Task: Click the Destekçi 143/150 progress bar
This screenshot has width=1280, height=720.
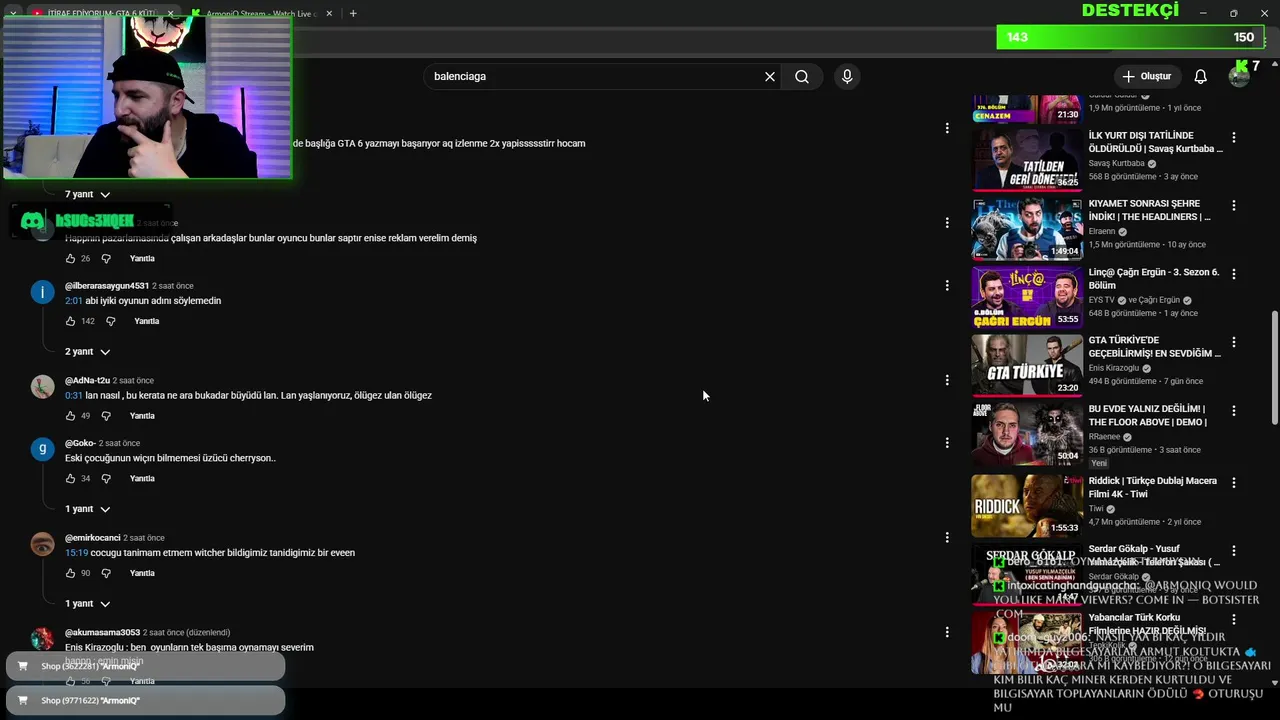Action: [1130, 37]
